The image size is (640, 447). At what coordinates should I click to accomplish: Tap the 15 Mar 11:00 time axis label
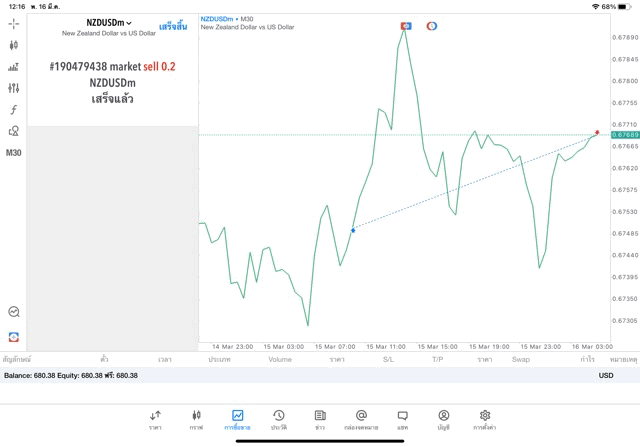click(x=386, y=347)
